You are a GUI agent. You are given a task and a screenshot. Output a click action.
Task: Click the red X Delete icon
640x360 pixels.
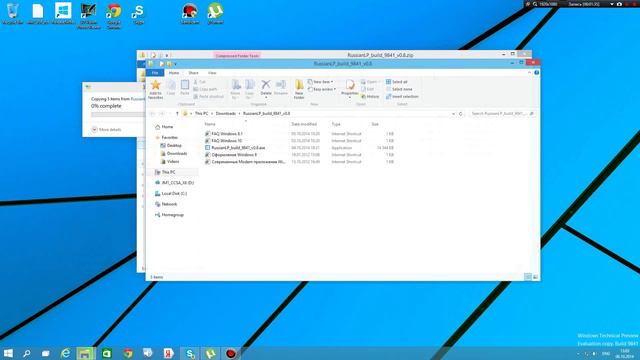pyautogui.click(x=266, y=84)
